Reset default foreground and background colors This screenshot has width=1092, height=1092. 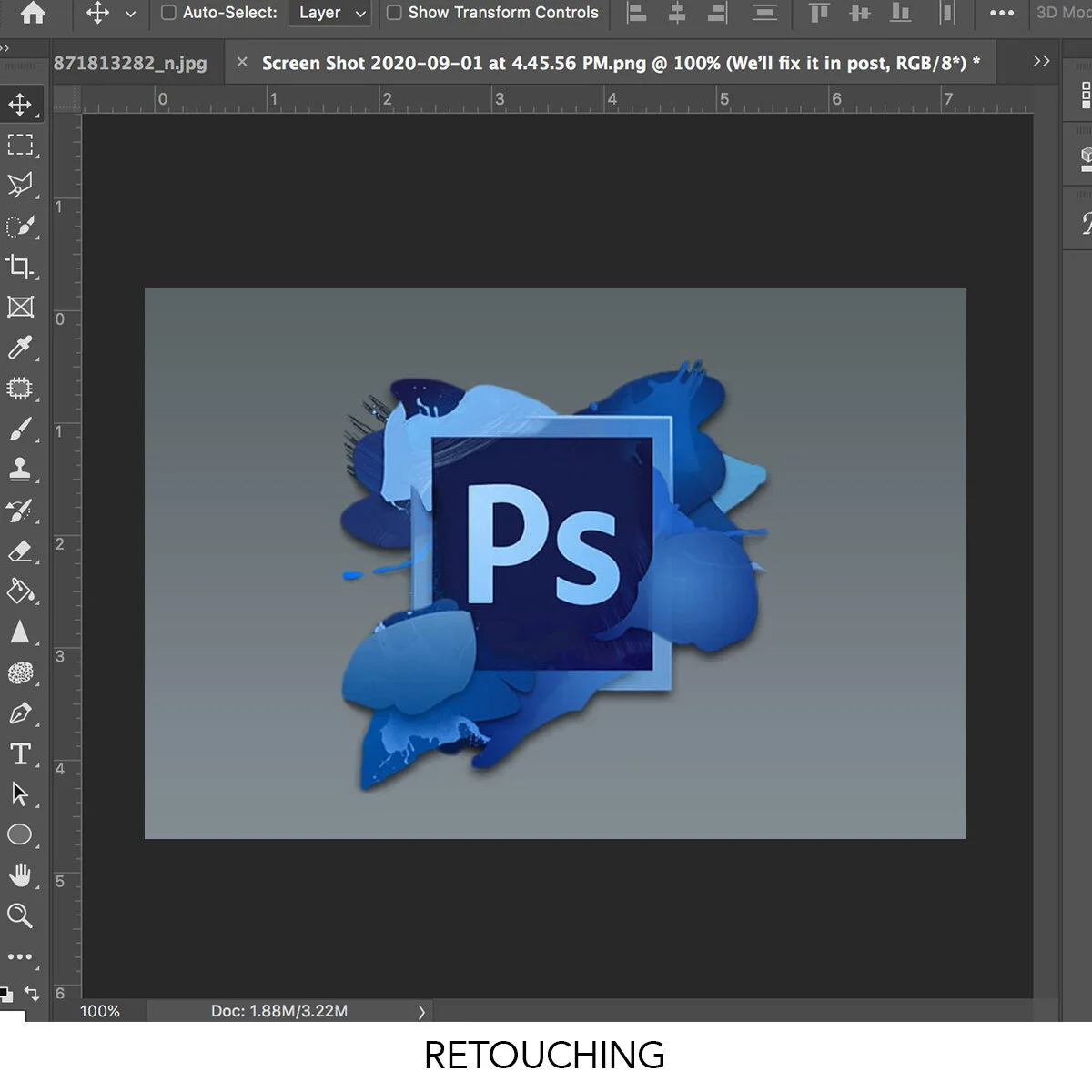pyautogui.click(x=6, y=994)
